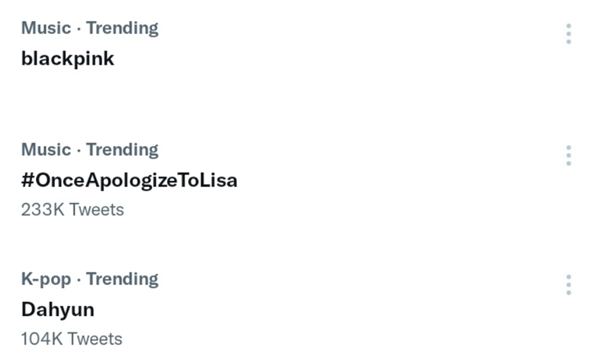This screenshot has width=589, height=363.
Task: Click the word 'Music' above blackpink
Action: coord(46,28)
